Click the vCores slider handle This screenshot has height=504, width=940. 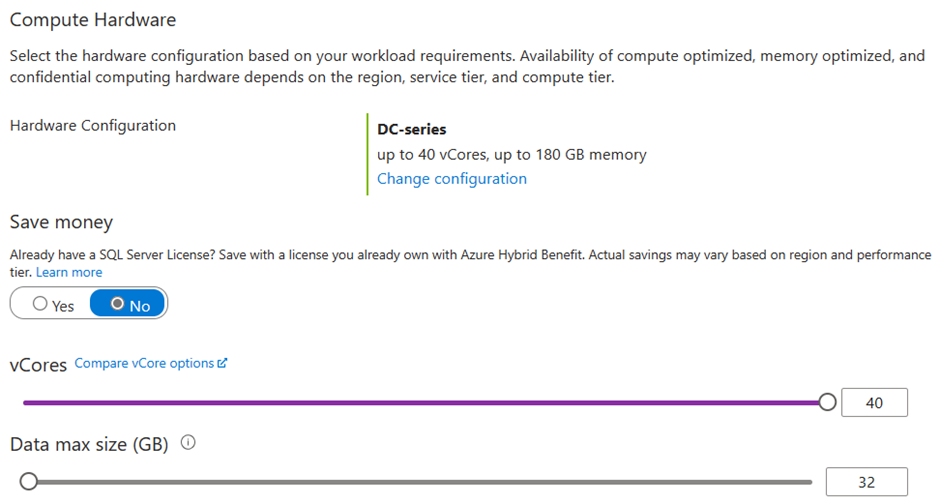827,402
